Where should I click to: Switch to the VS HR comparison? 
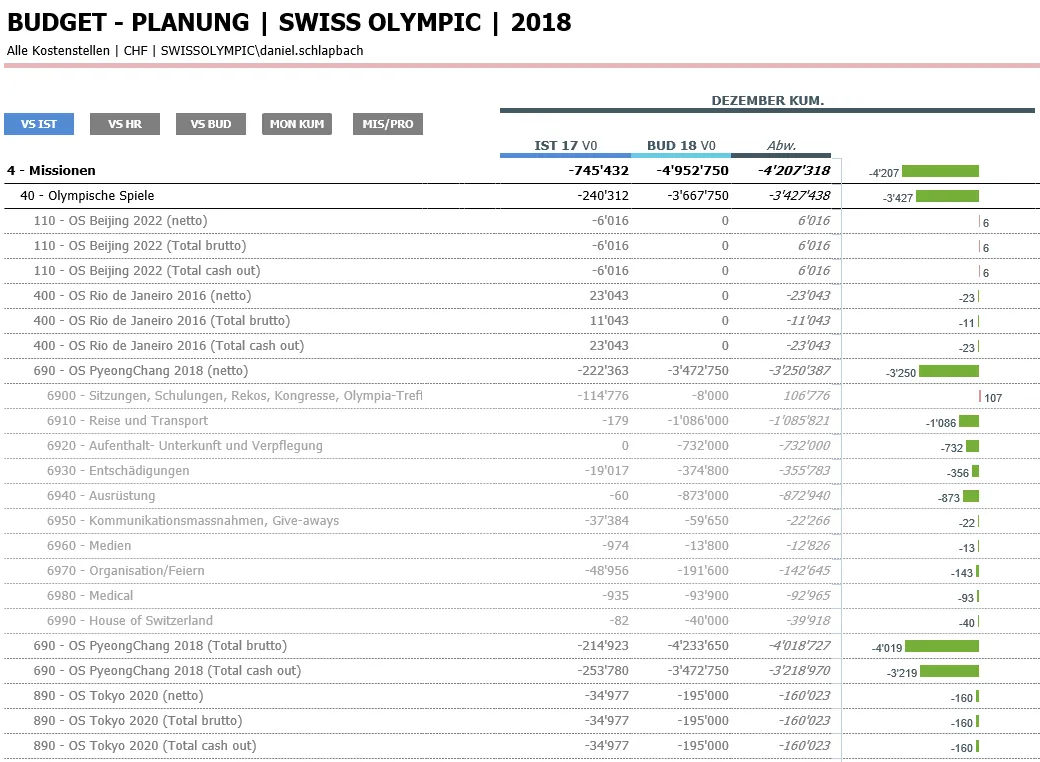[125, 124]
